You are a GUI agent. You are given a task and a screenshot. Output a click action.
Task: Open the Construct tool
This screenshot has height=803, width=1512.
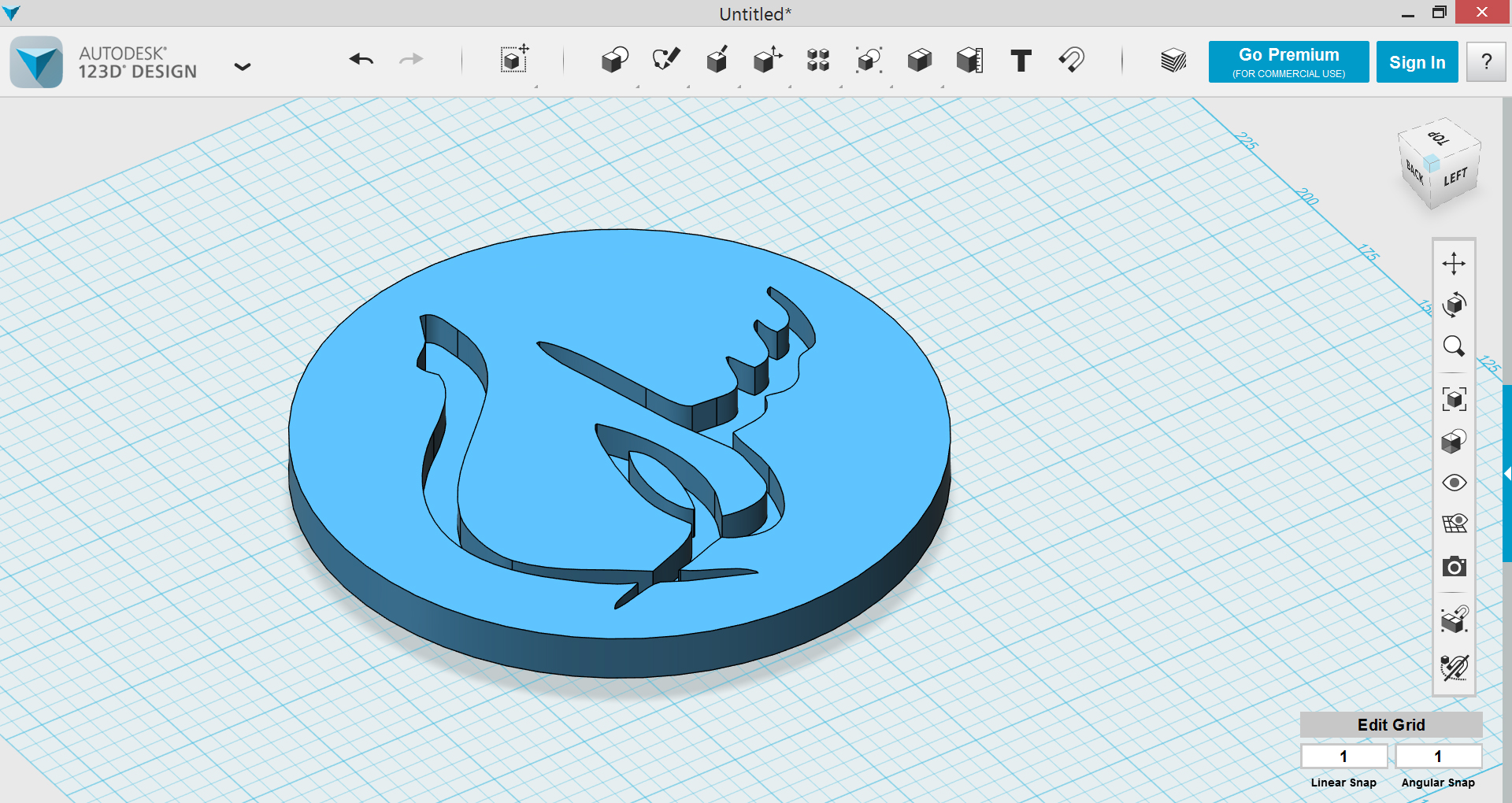tap(717, 60)
